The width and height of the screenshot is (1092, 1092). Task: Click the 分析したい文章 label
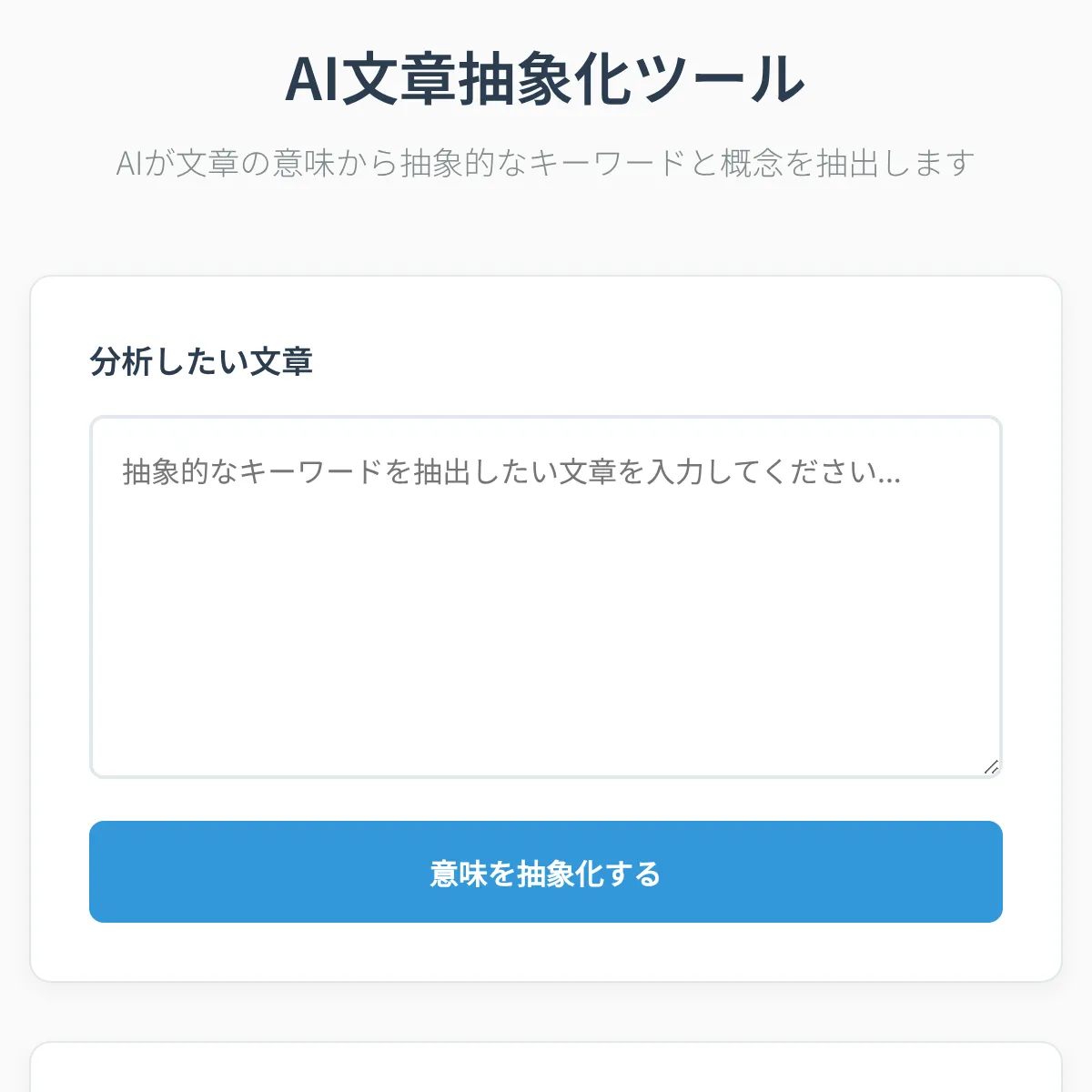[202, 360]
